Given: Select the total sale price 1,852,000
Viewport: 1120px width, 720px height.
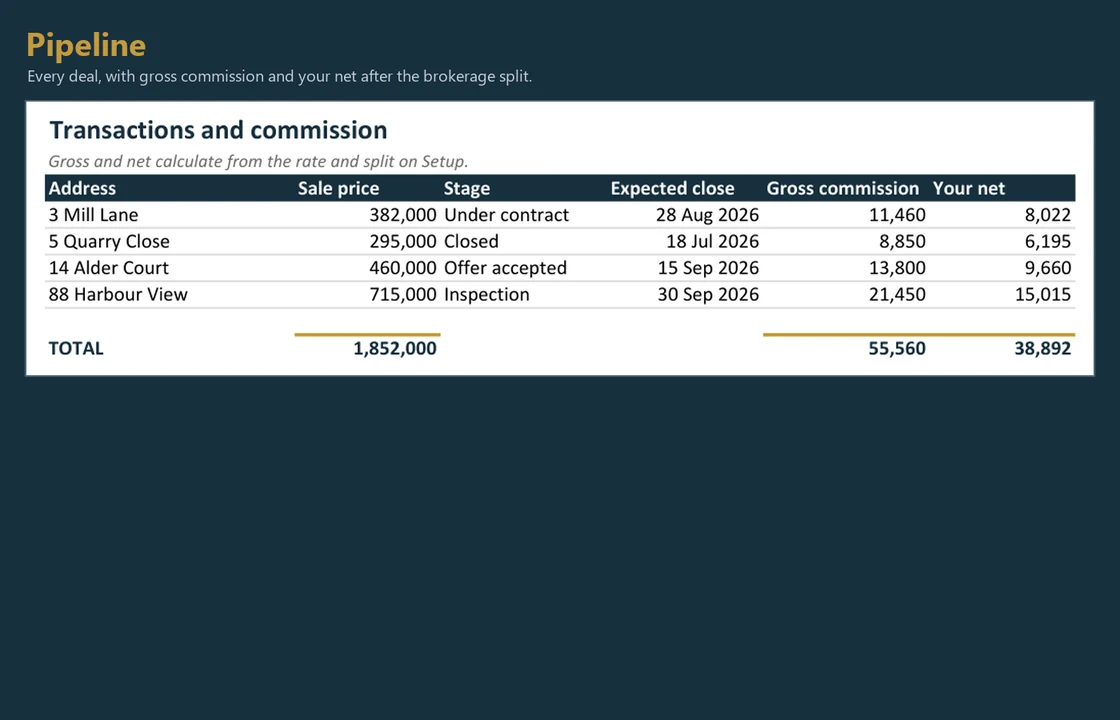Looking at the screenshot, I should pyautogui.click(x=395, y=349).
